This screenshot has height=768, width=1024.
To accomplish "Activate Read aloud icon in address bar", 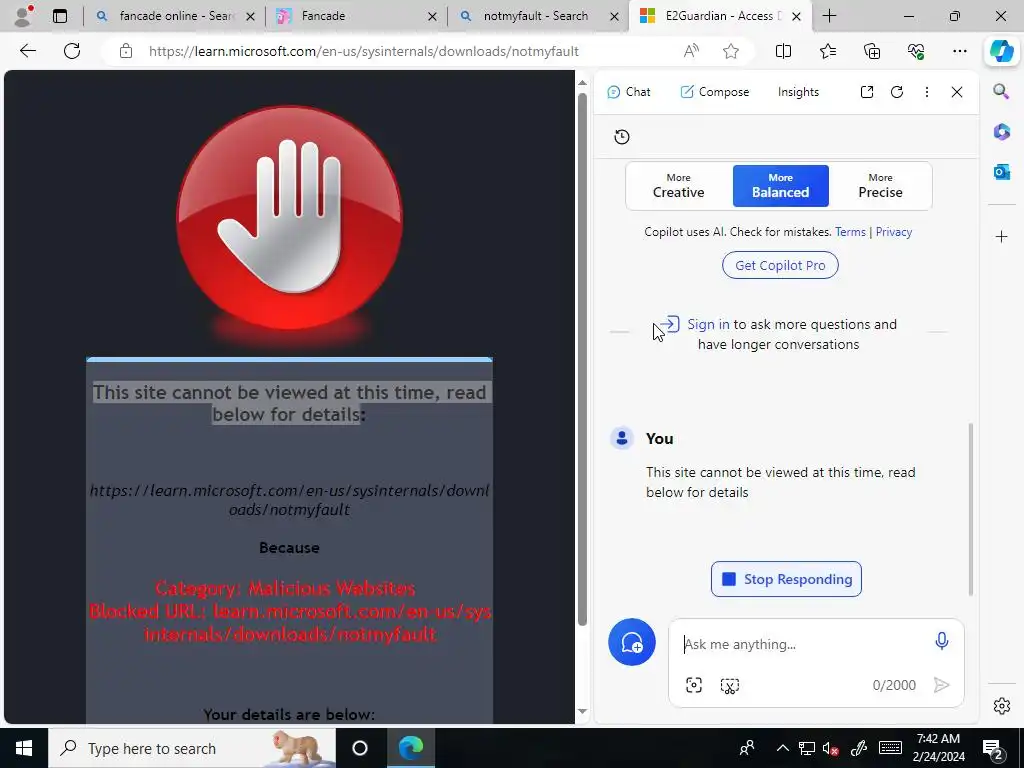I will point(691,51).
